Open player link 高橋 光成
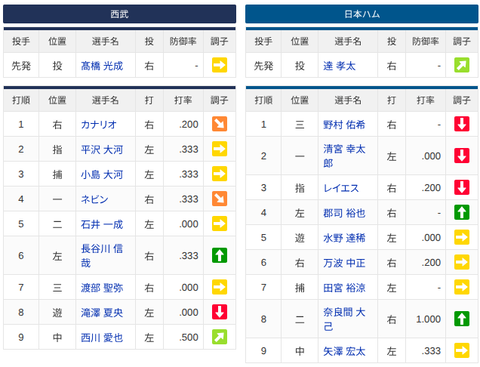This screenshot has height=367, width=480. [102, 66]
